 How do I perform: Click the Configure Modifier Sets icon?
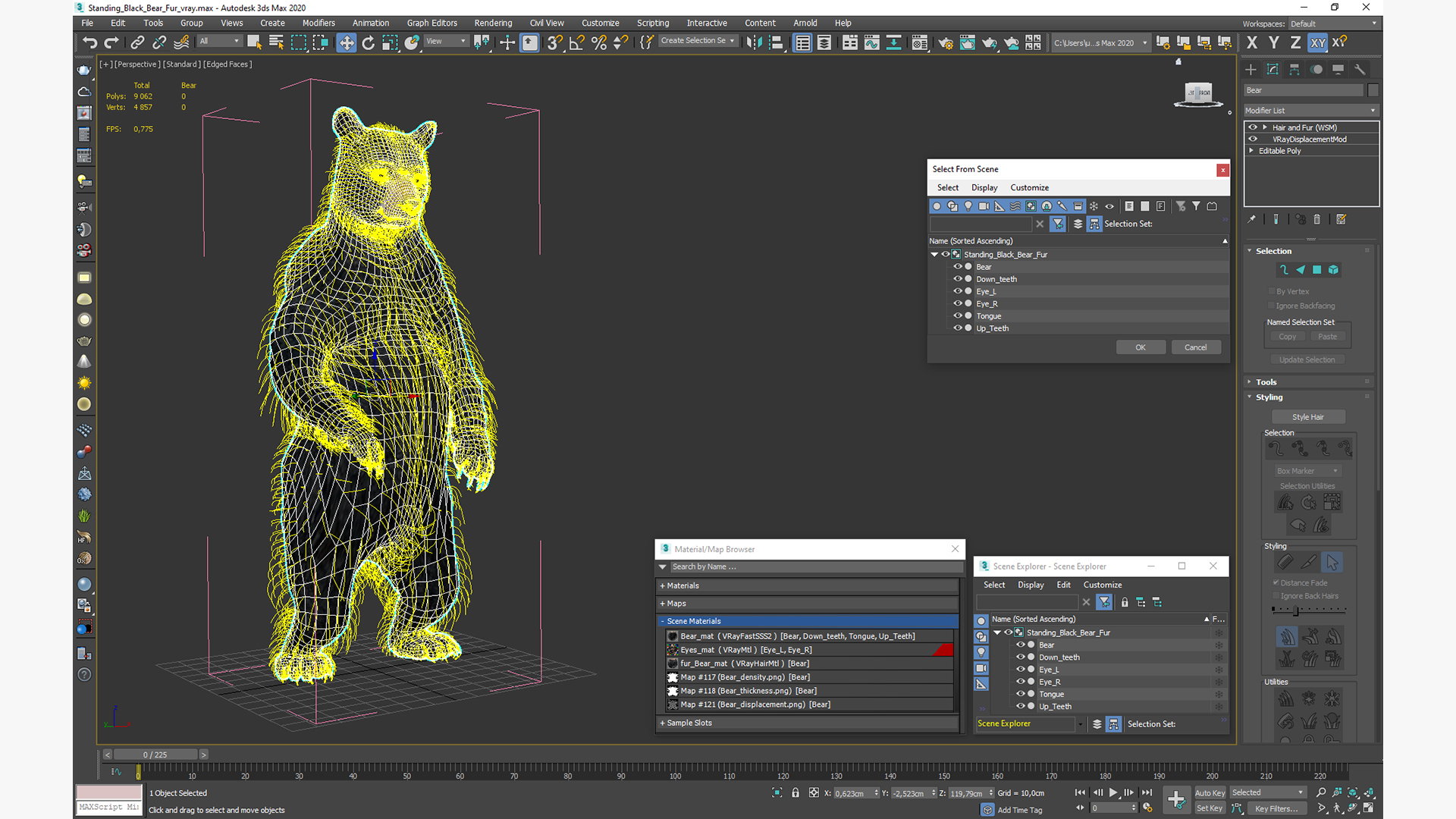(1341, 219)
